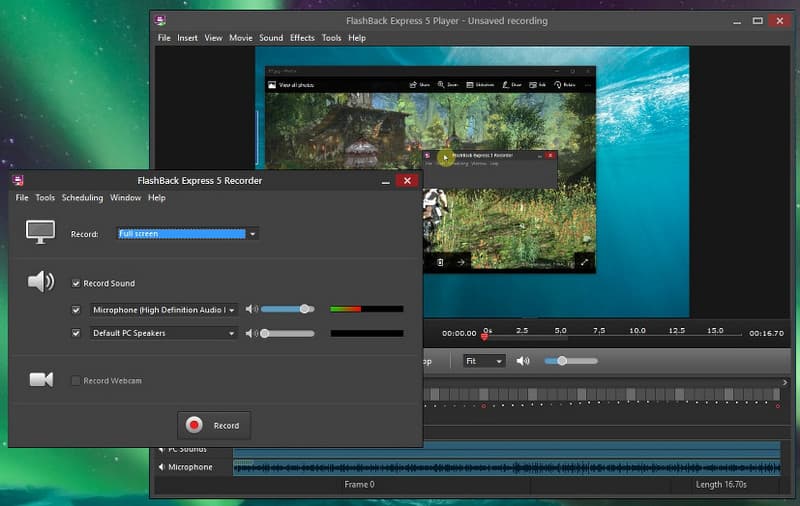
Task: Maximize the FlashBack Player window
Action: pos(758,21)
